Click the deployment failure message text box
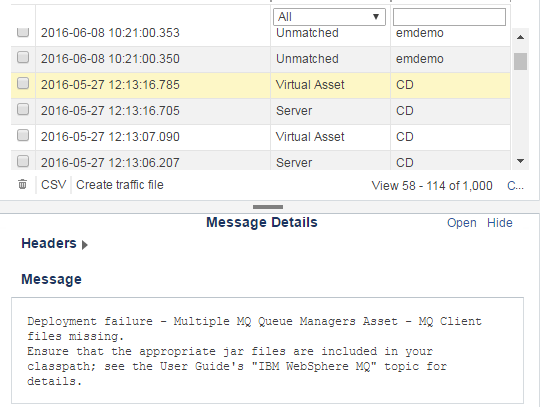Viewport: 544px width, 407px height. click(267, 350)
